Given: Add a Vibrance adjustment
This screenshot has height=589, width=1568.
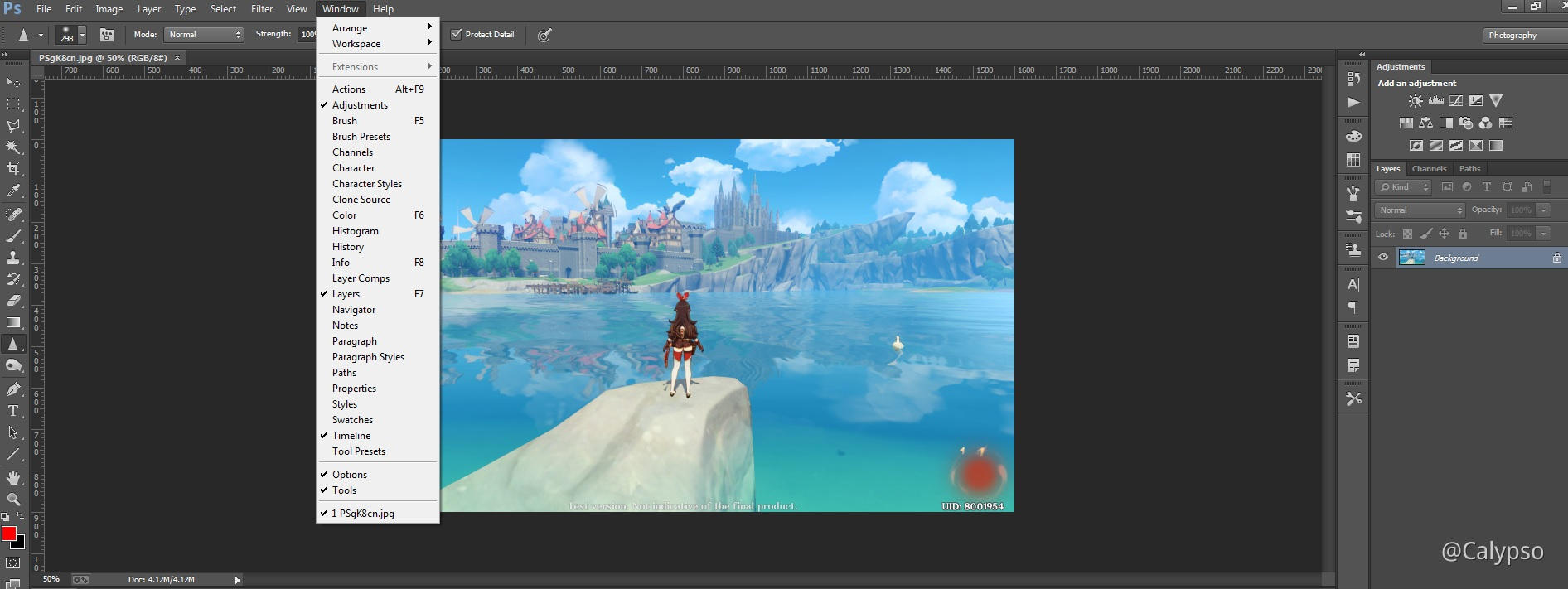Looking at the screenshot, I should pos(1496,101).
